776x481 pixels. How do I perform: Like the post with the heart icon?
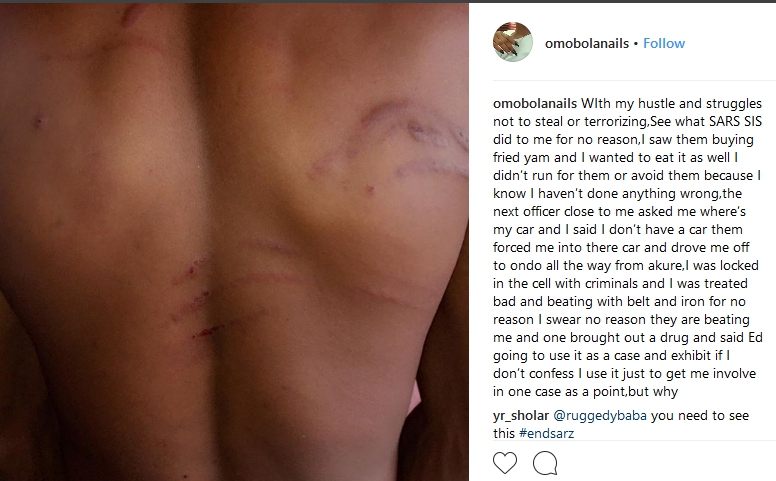click(x=505, y=463)
